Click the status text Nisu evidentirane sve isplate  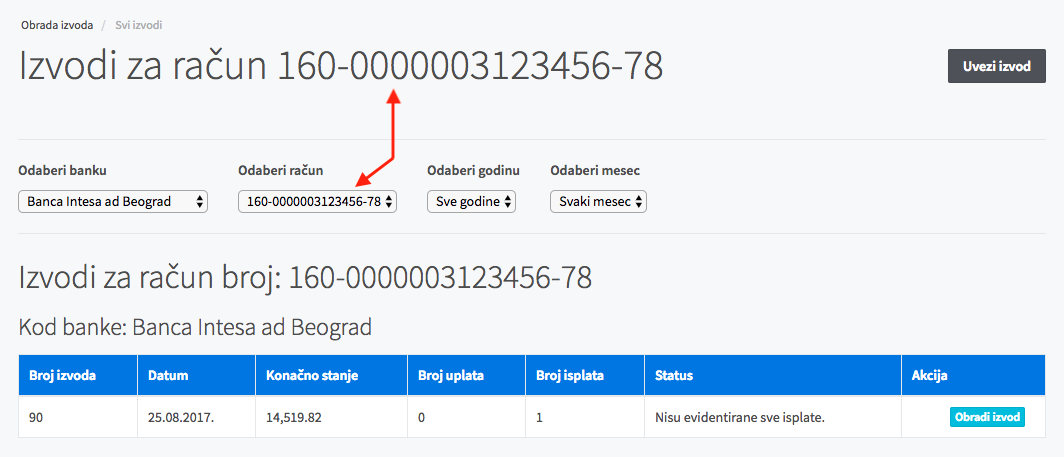(x=740, y=418)
